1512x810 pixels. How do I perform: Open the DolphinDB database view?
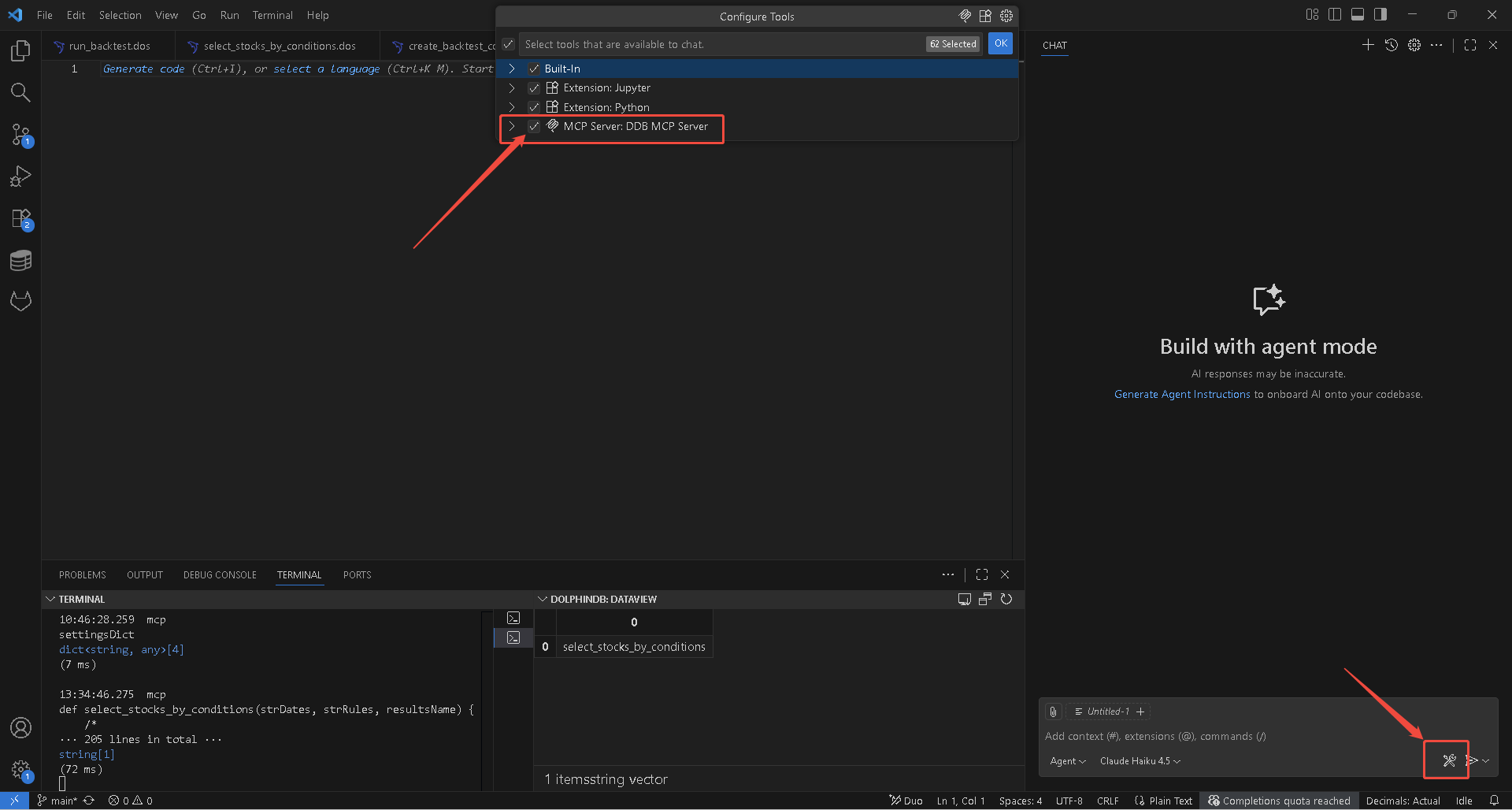point(20,260)
